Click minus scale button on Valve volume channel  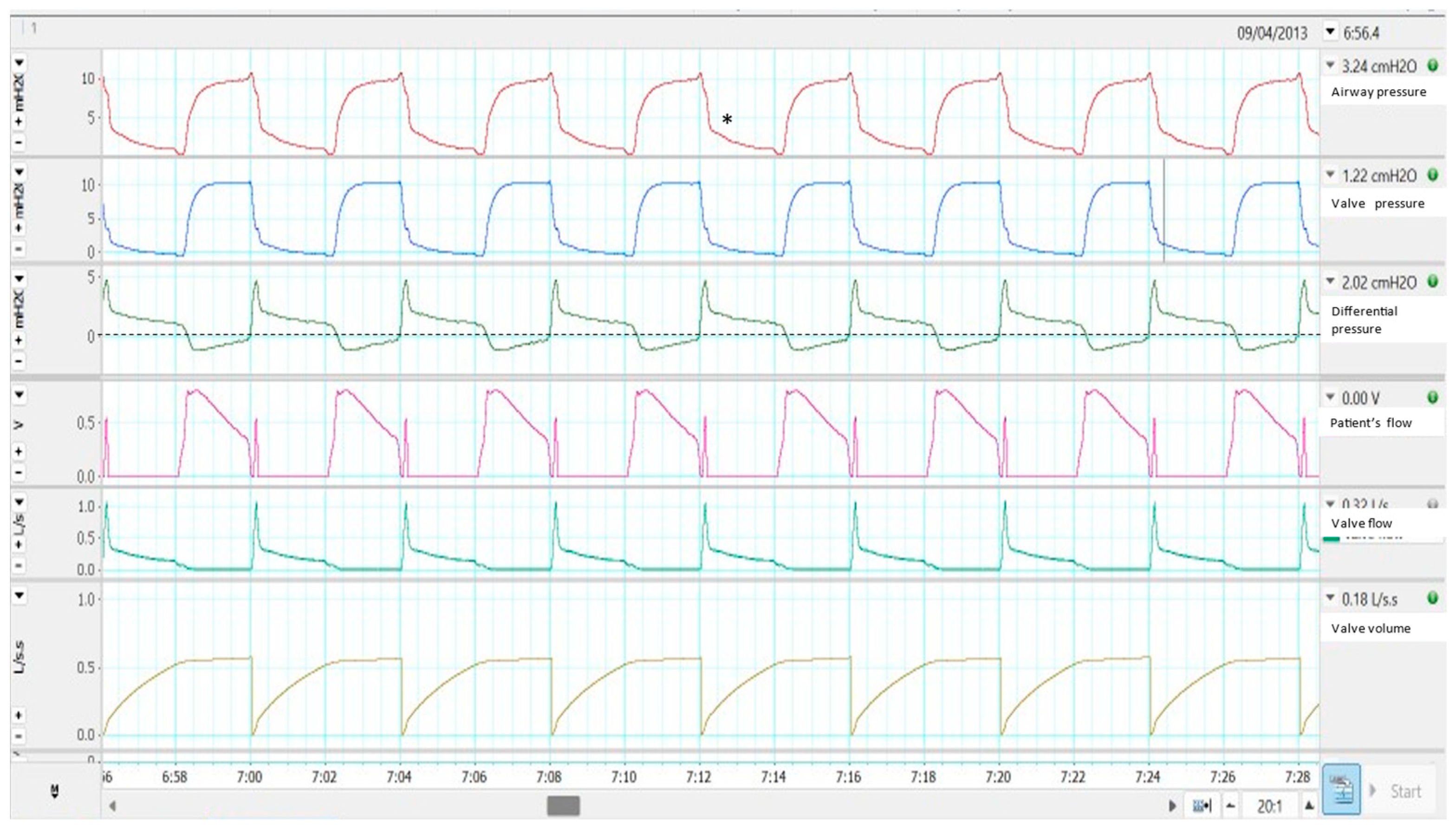pos(19,736)
